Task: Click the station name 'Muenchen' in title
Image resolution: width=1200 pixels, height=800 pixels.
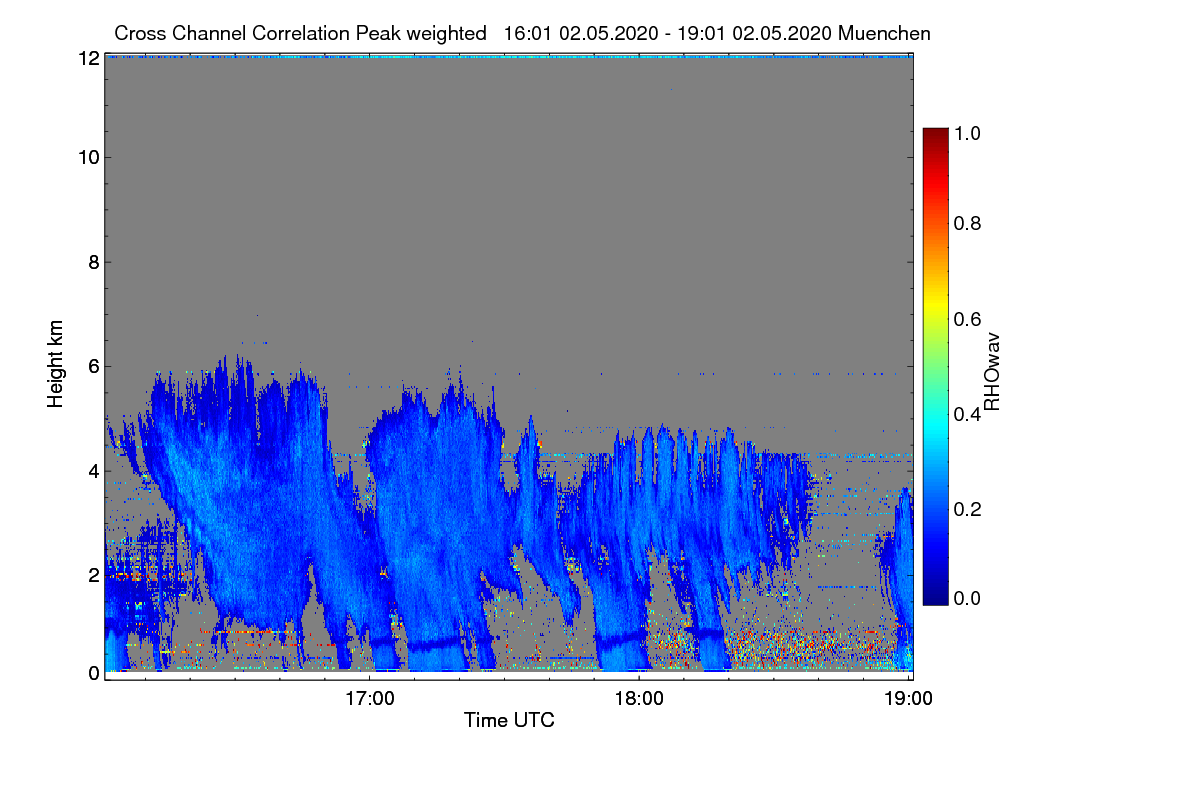Action: point(885,33)
